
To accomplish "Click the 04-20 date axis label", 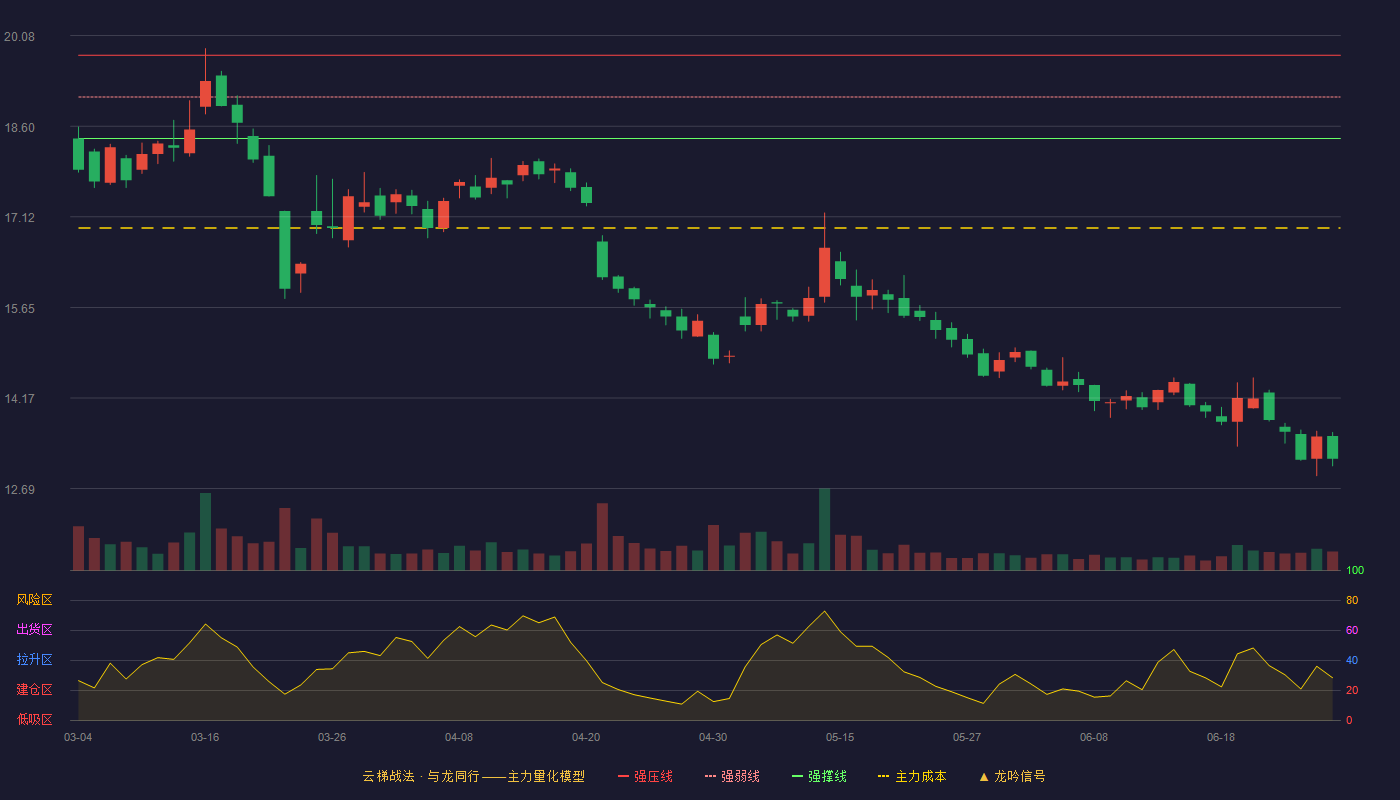I will coord(586,737).
